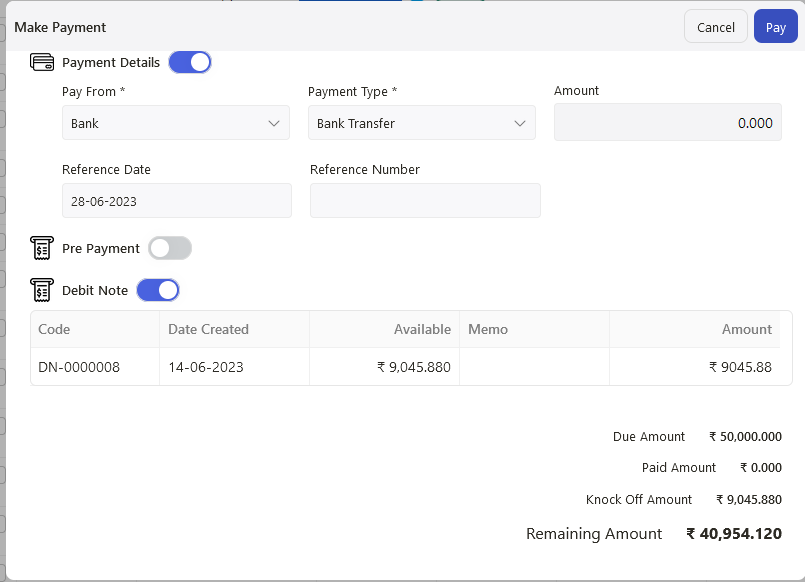805x582 pixels.
Task: Click the Knock Off Amount value
Action: click(749, 499)
